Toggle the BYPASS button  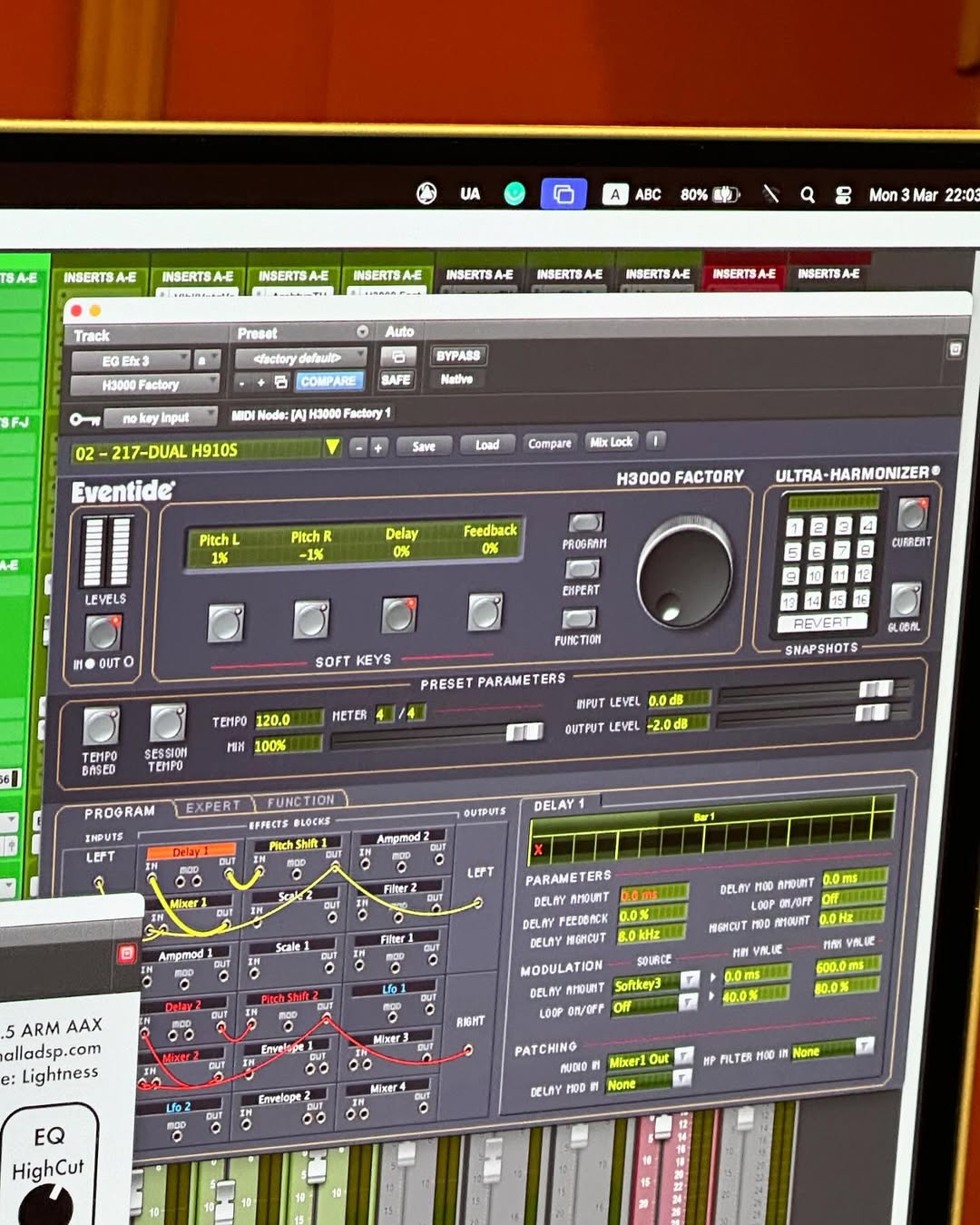point(457,356)
